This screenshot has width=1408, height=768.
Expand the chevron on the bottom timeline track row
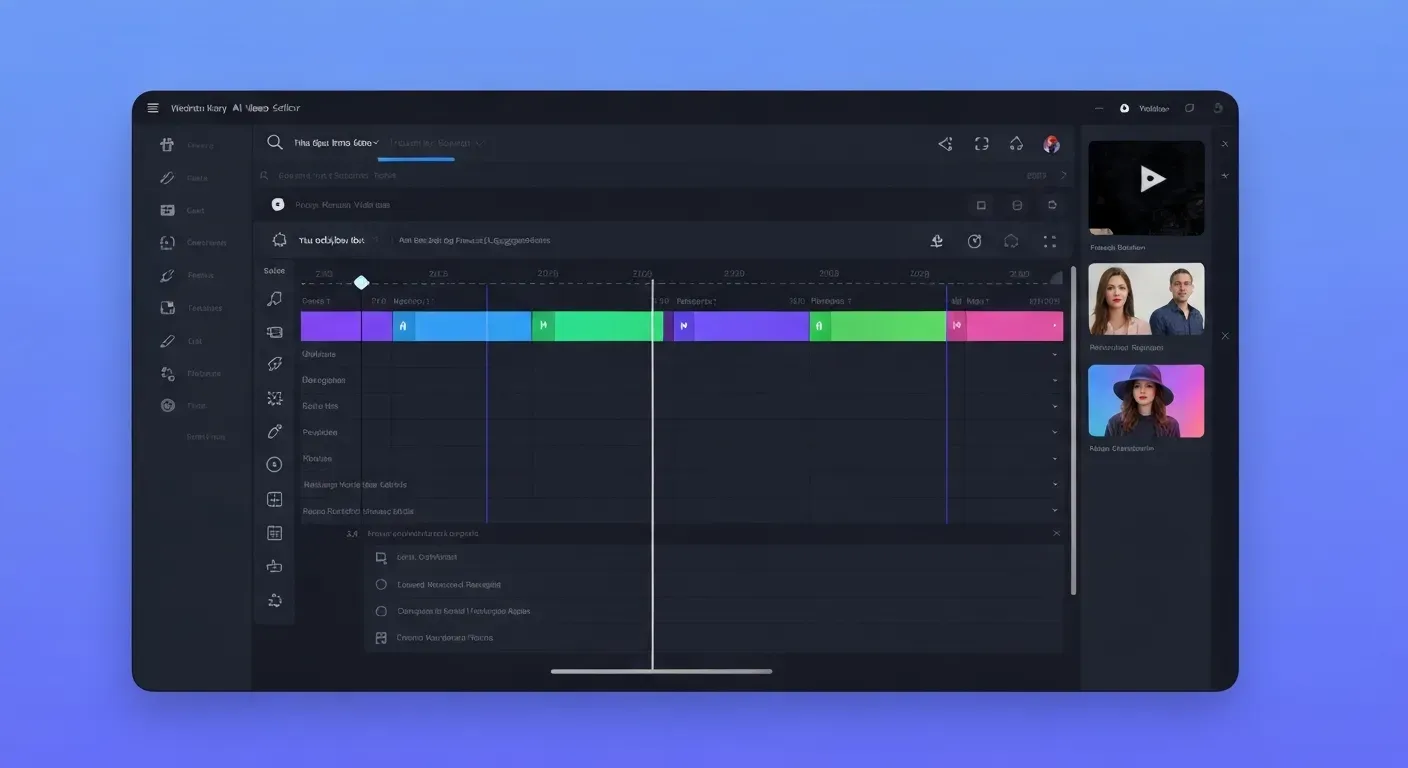(x=1055, y=510)
